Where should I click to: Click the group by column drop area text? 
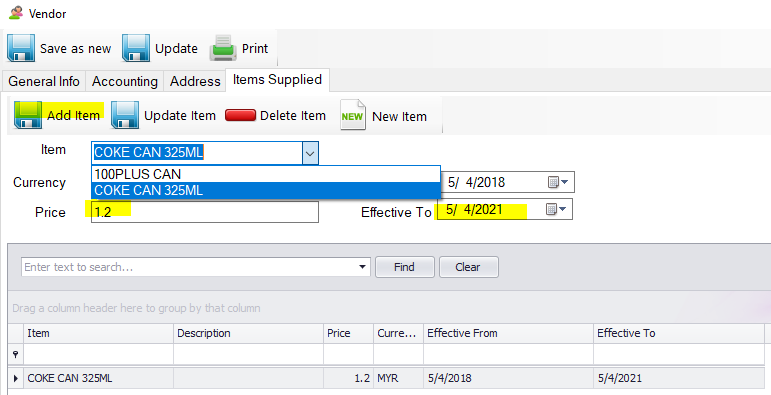pyautogui.click(x=136, y=308)
